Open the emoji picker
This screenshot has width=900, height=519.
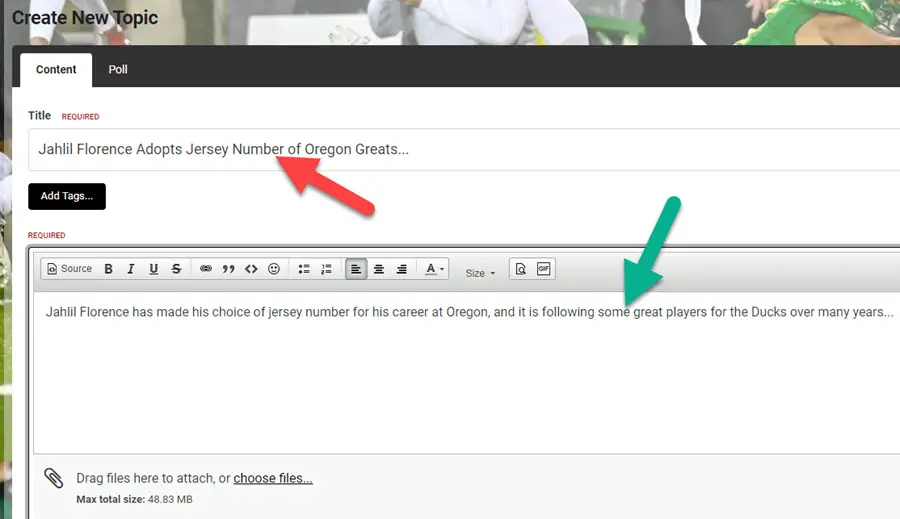click(274, 269)
